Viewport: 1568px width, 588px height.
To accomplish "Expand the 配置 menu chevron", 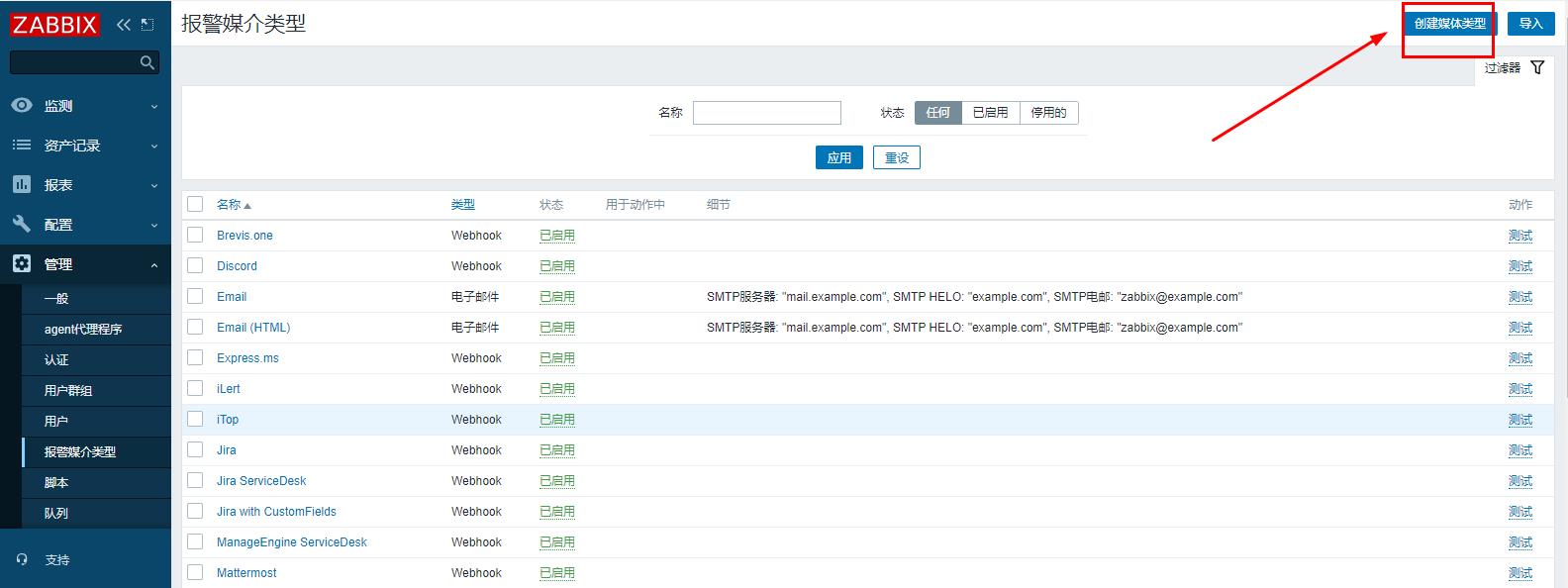I will click(154, 226).
